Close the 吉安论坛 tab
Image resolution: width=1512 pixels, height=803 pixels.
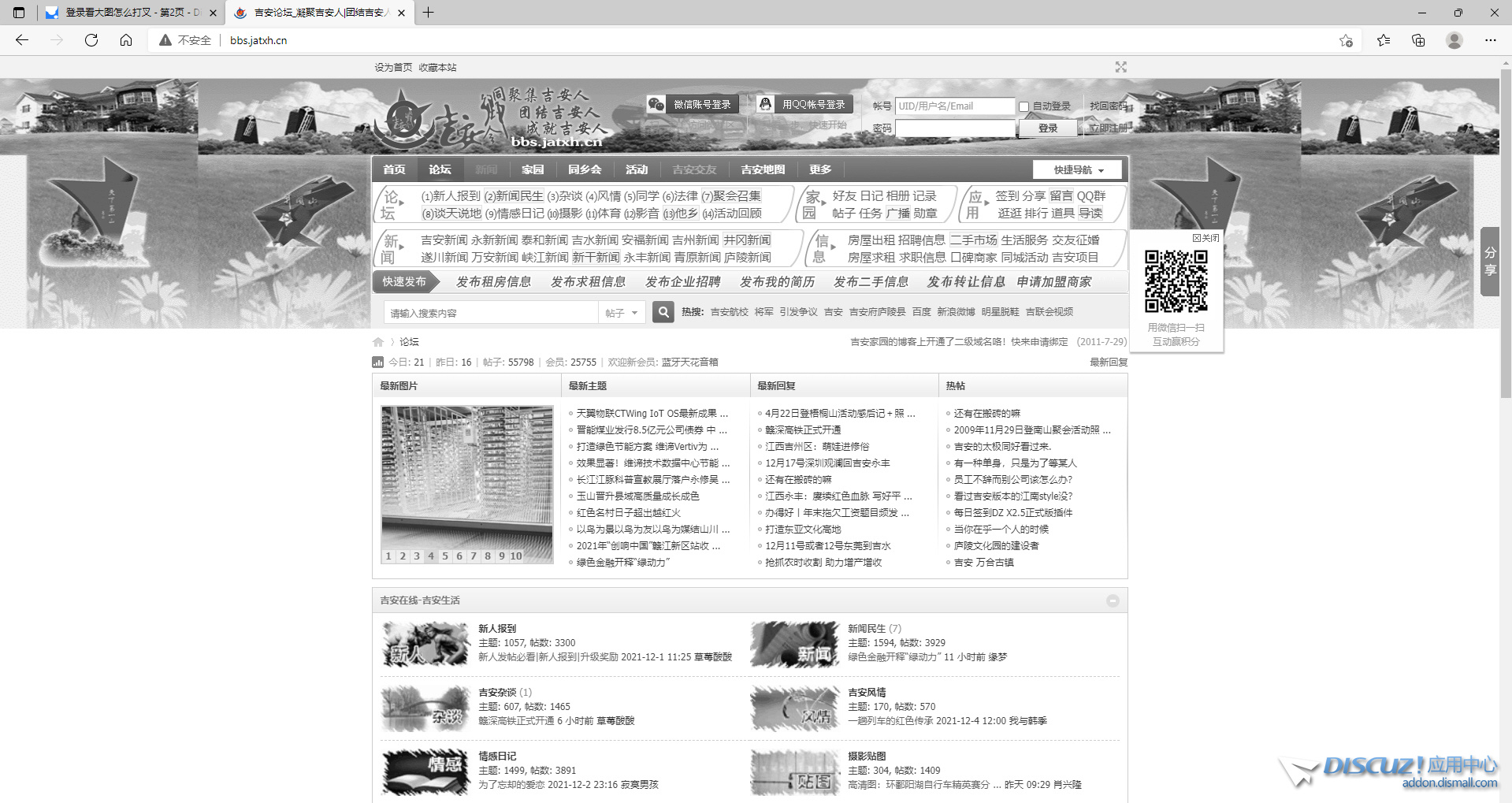[x=401, y=13]
